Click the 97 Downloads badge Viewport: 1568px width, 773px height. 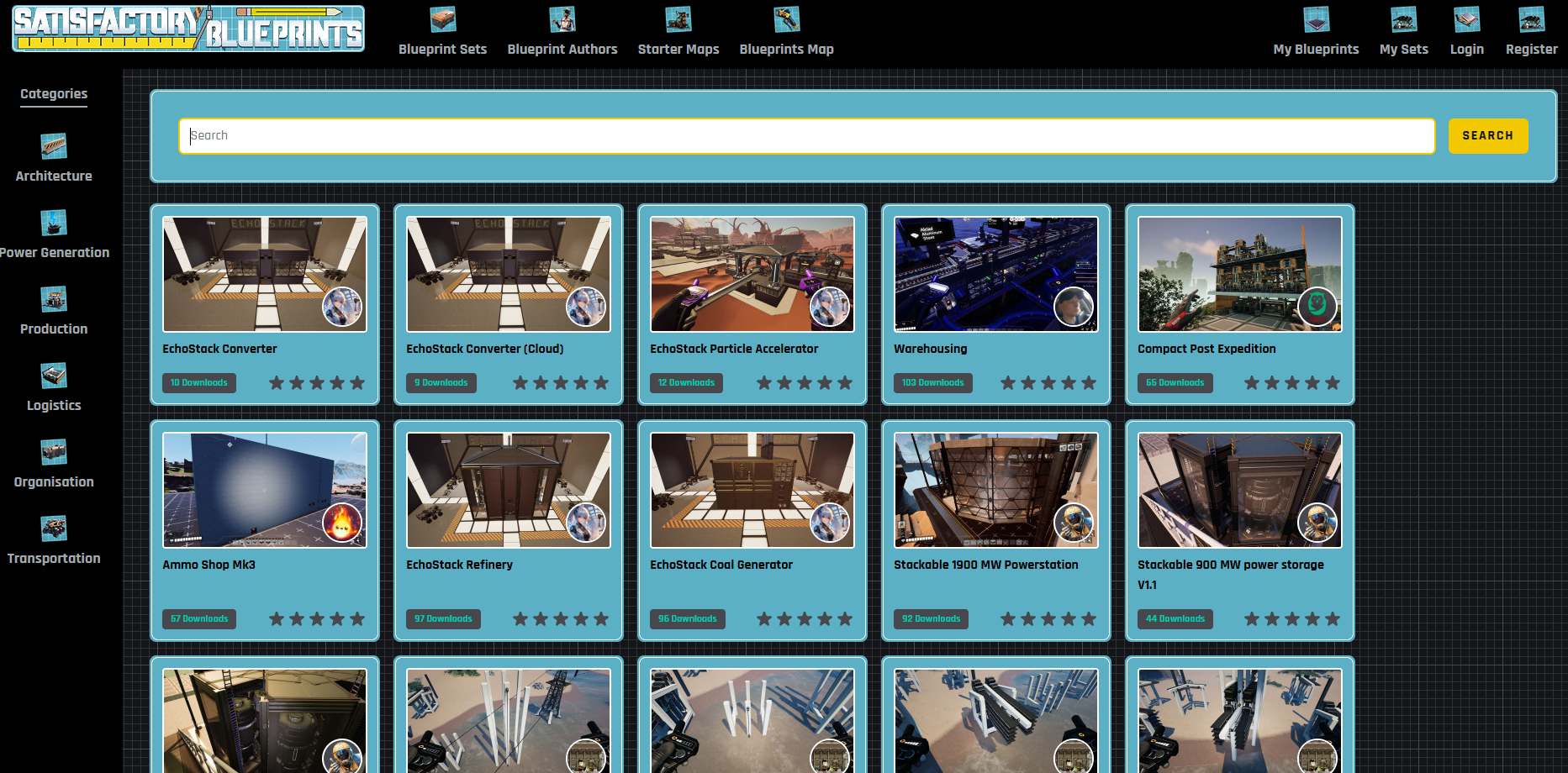[443, 619]
